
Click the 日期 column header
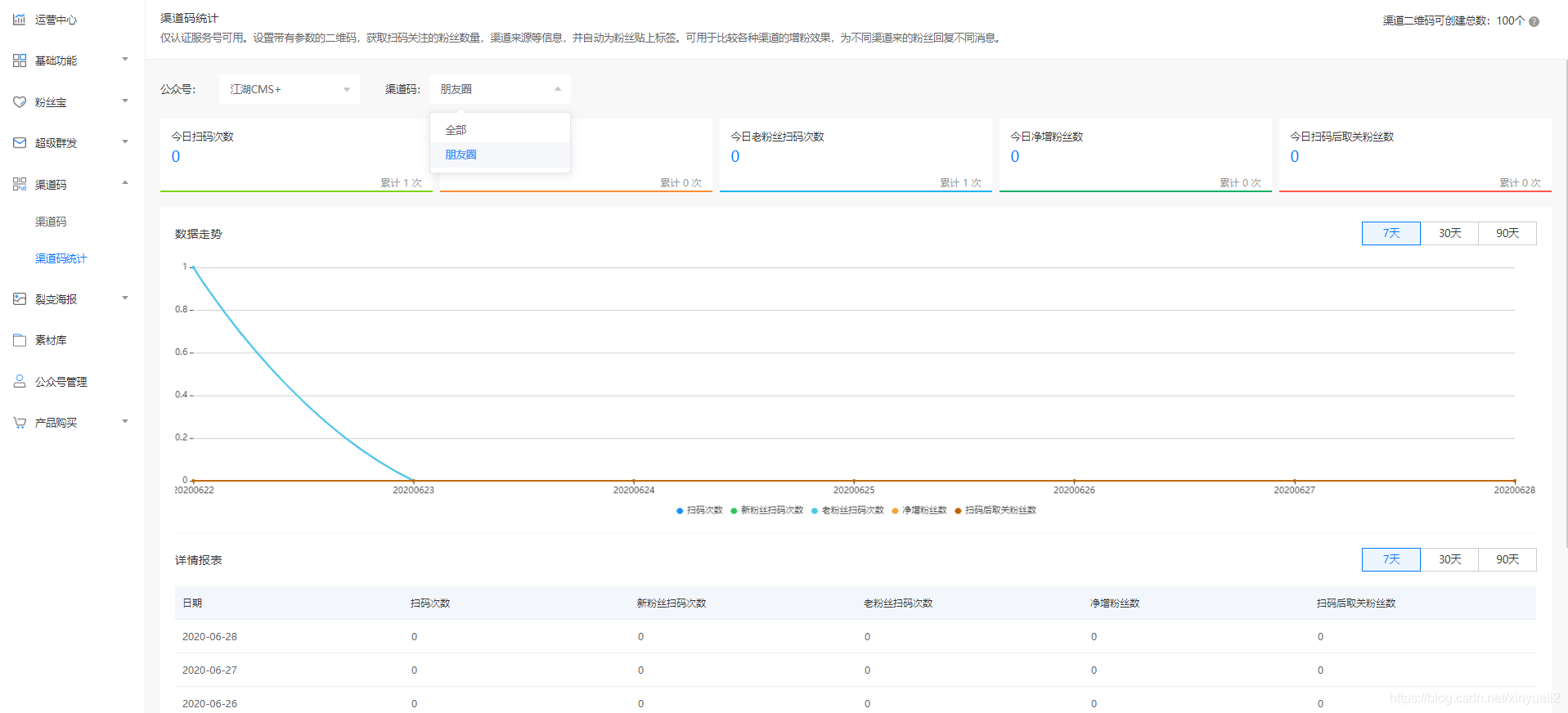pyautogui.click(x=192, y=603)
